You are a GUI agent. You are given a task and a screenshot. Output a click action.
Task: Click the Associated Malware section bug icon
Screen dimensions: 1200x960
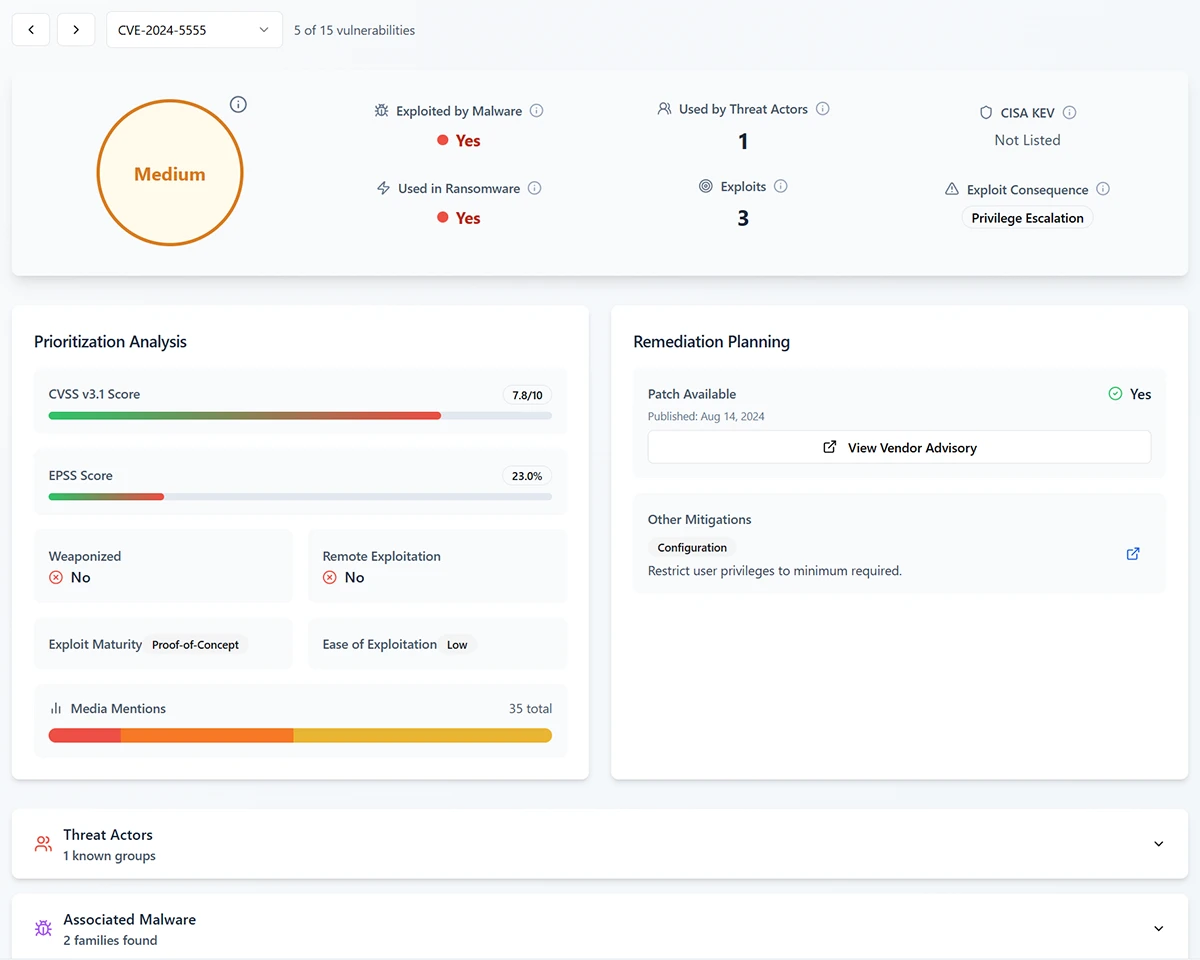(43, 928)
